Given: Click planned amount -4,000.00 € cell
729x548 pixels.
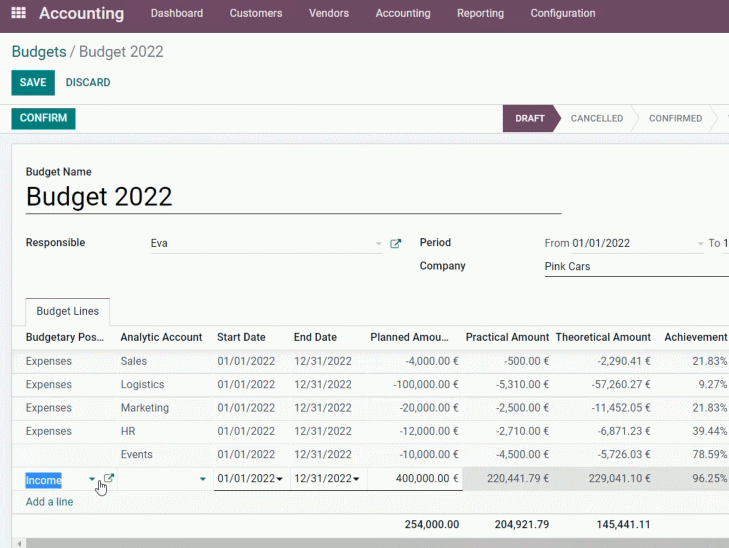Looking at the screenshot, I should tap(431, 361).
